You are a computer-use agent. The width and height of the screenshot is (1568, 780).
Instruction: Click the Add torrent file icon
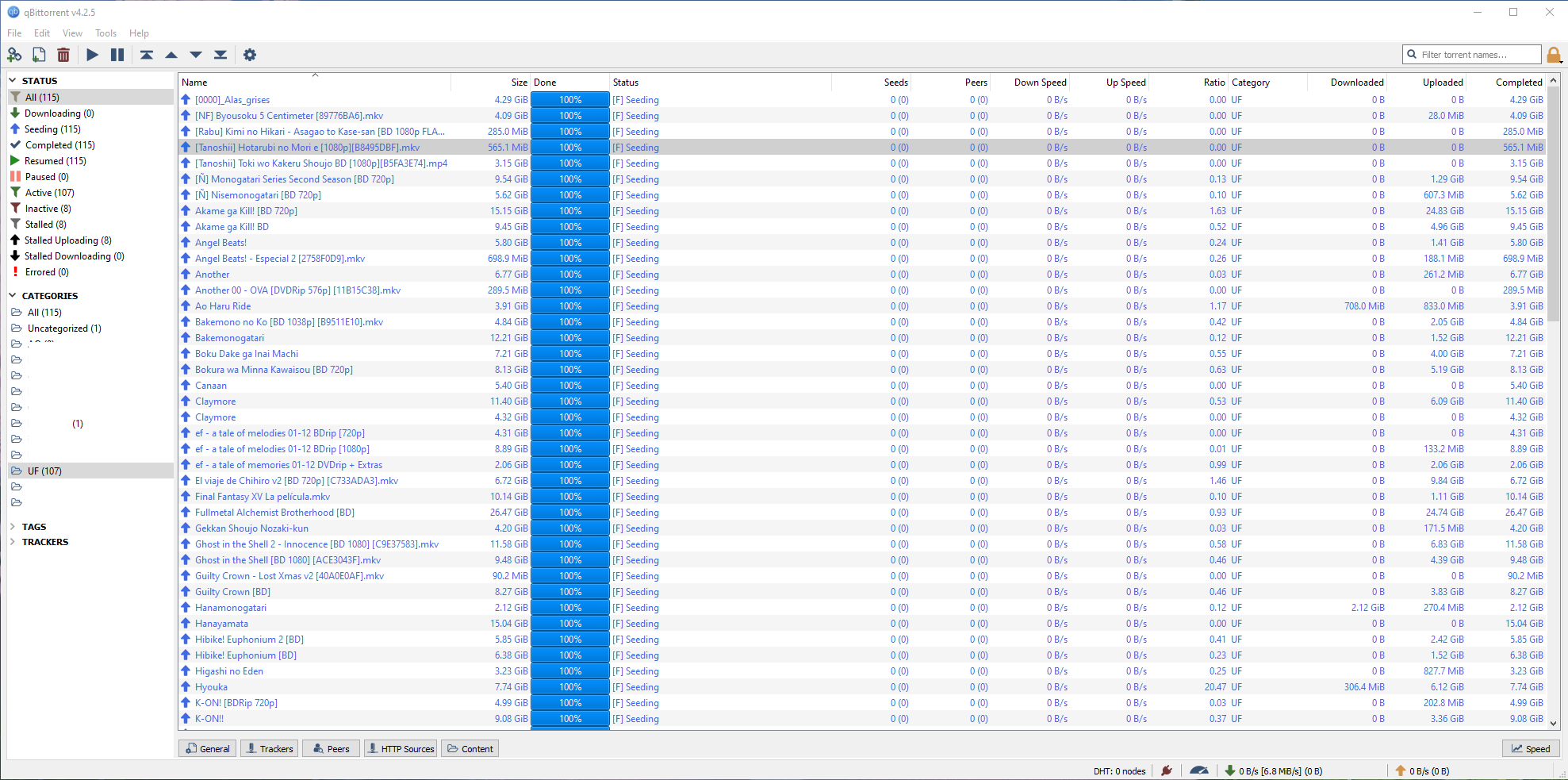39,55
